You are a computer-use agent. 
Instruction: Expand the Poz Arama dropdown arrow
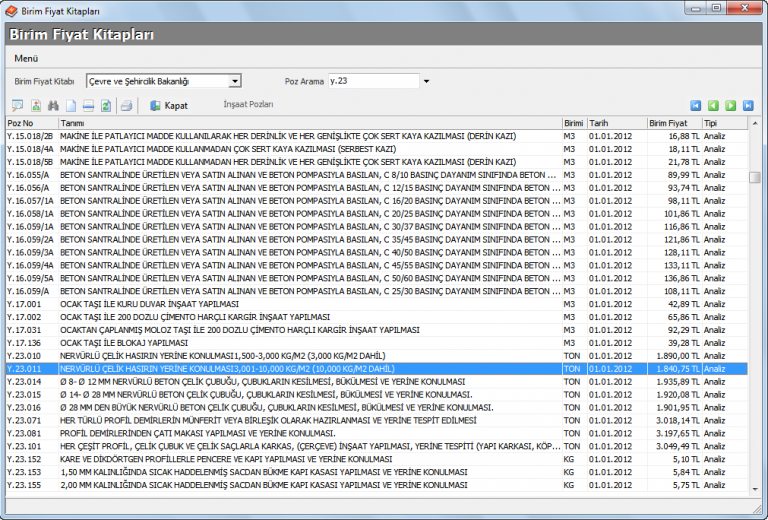pos(426,81)
